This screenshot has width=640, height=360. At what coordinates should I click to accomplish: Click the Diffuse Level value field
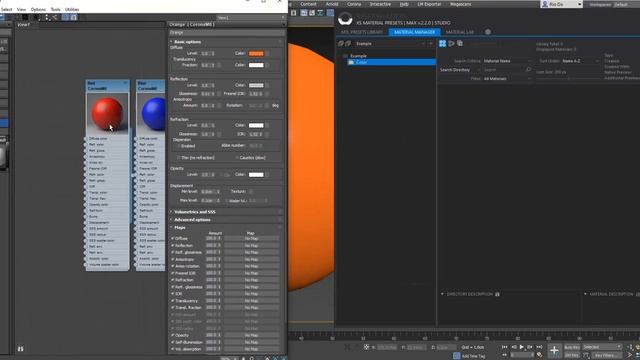click(x=205, y=53)
